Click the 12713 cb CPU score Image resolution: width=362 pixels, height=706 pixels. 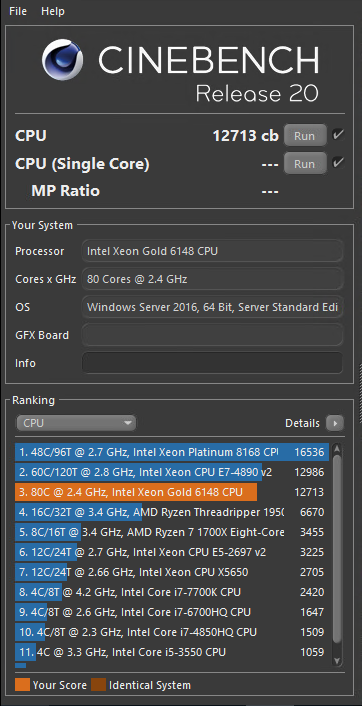[246, 136]
